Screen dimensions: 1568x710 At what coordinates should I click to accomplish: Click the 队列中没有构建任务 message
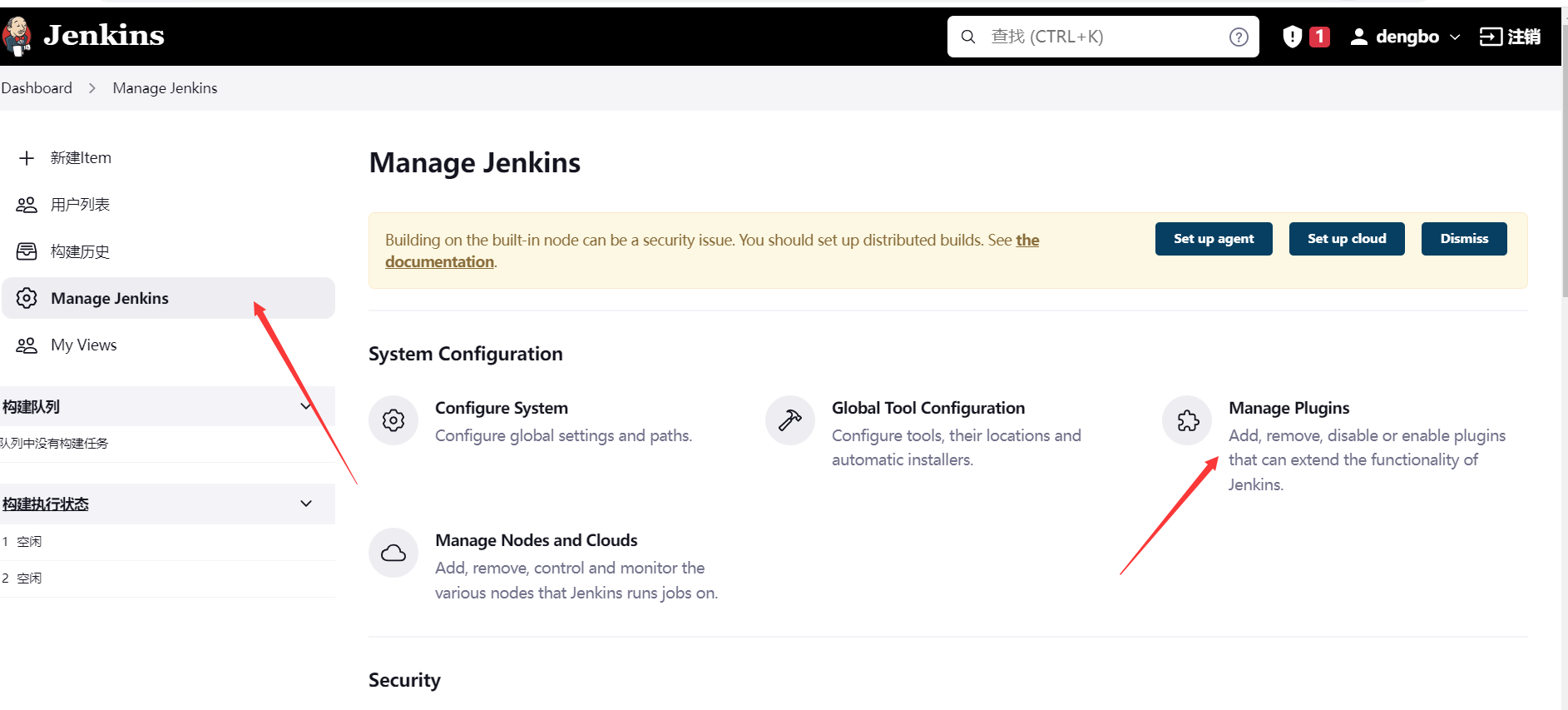(54, 444)
